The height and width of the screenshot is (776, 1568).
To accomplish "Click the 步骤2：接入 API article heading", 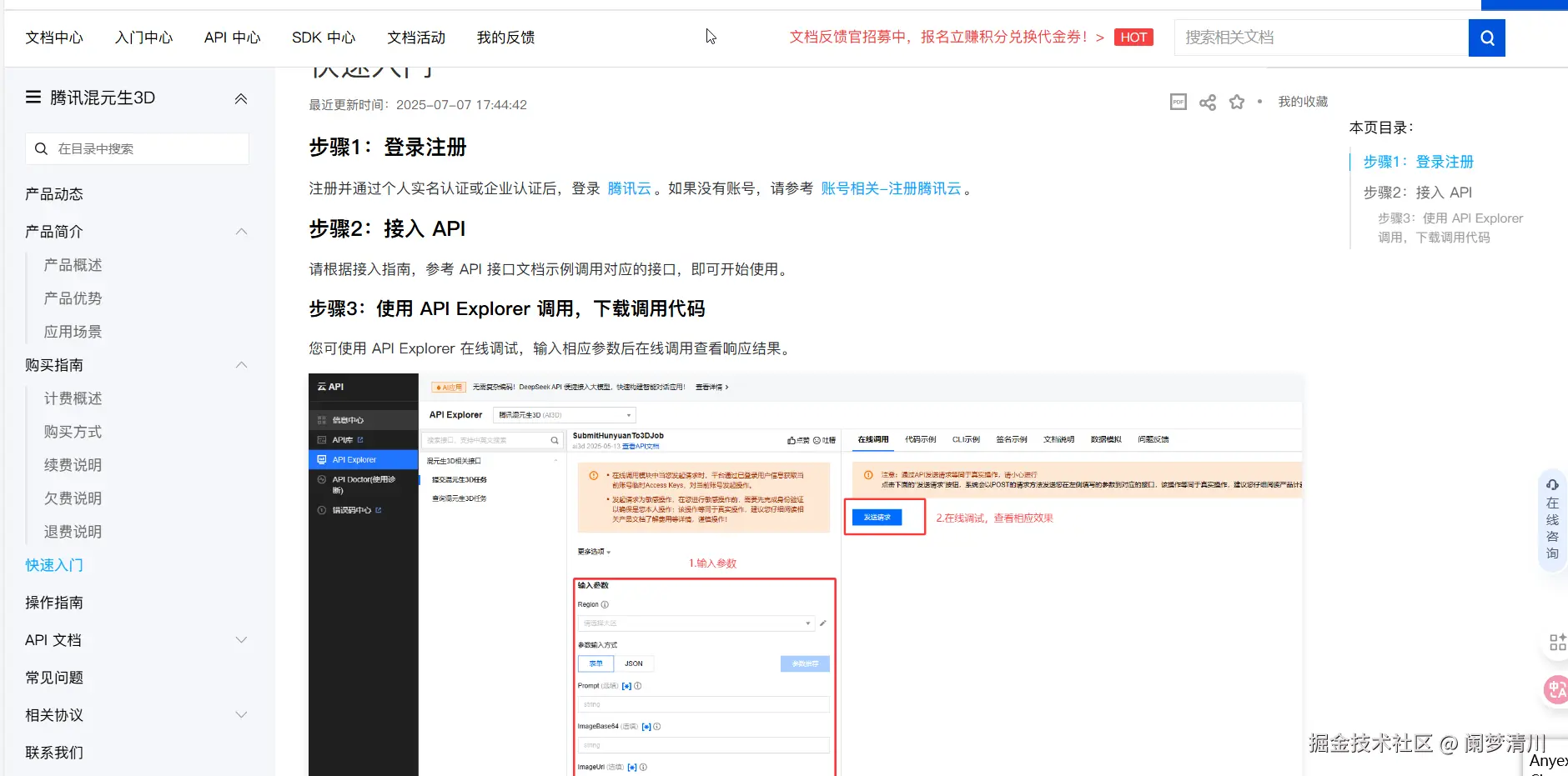I will pyautogui.click(x=387, y=228).
